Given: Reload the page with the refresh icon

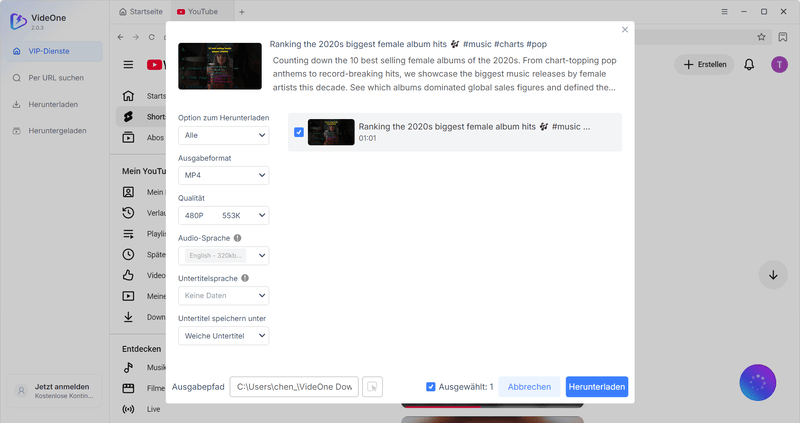Looking at the screenshot, I should 152,37.
